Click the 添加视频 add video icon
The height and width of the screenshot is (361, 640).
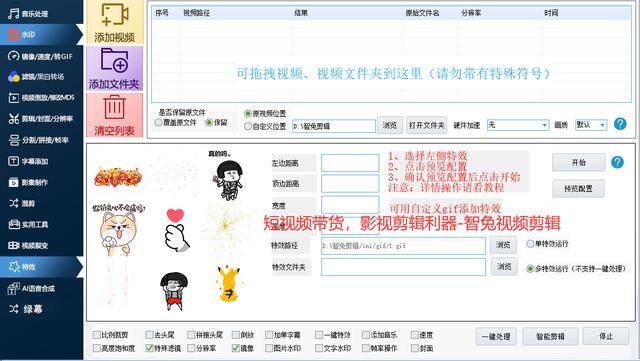115,22
